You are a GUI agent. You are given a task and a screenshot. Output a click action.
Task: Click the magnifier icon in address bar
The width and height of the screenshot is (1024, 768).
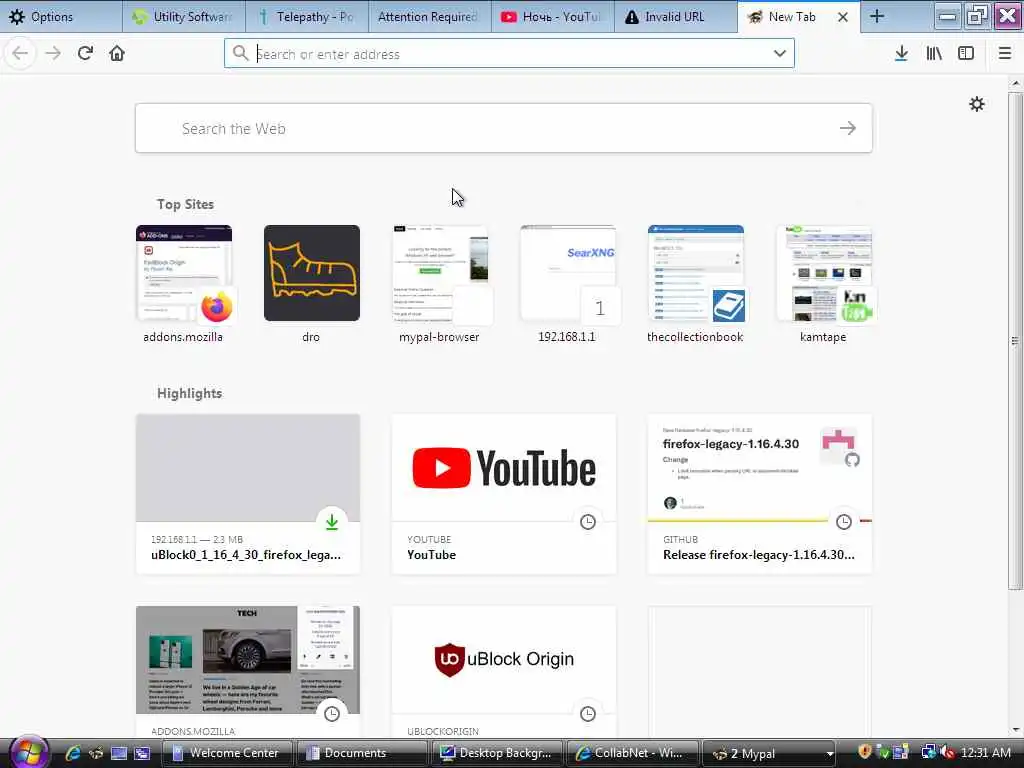[240, 54]
